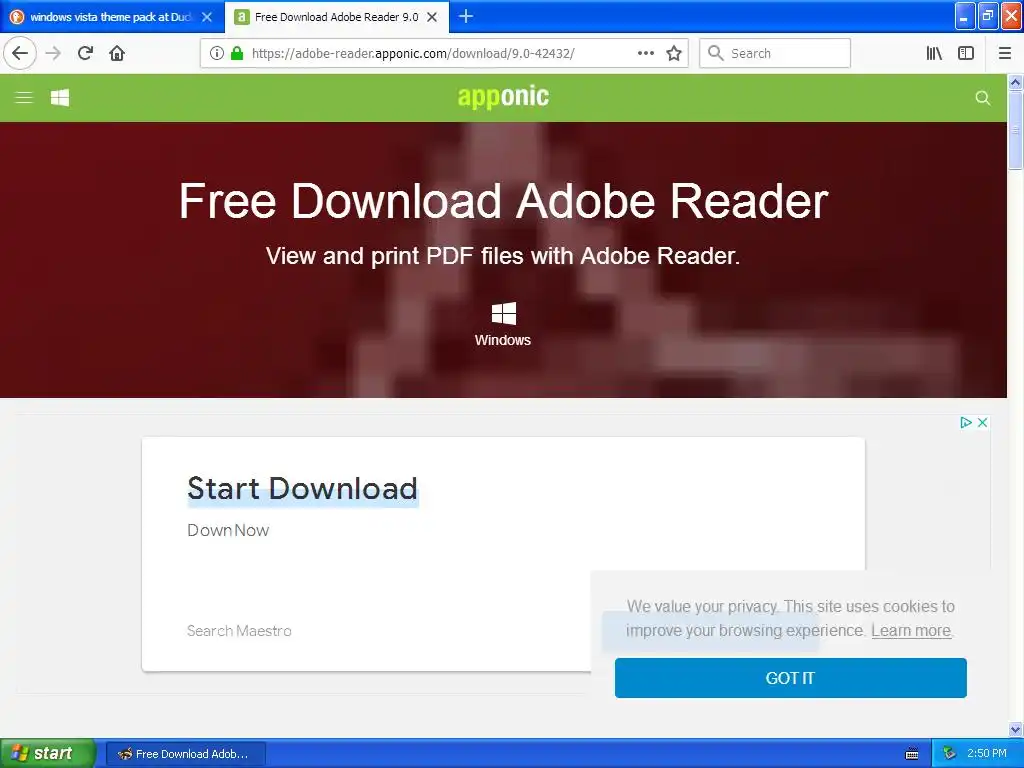This screenshot has height=768, width=1024.
Task: Accept cookies with GOT IT button
Action: coord(790,678)
